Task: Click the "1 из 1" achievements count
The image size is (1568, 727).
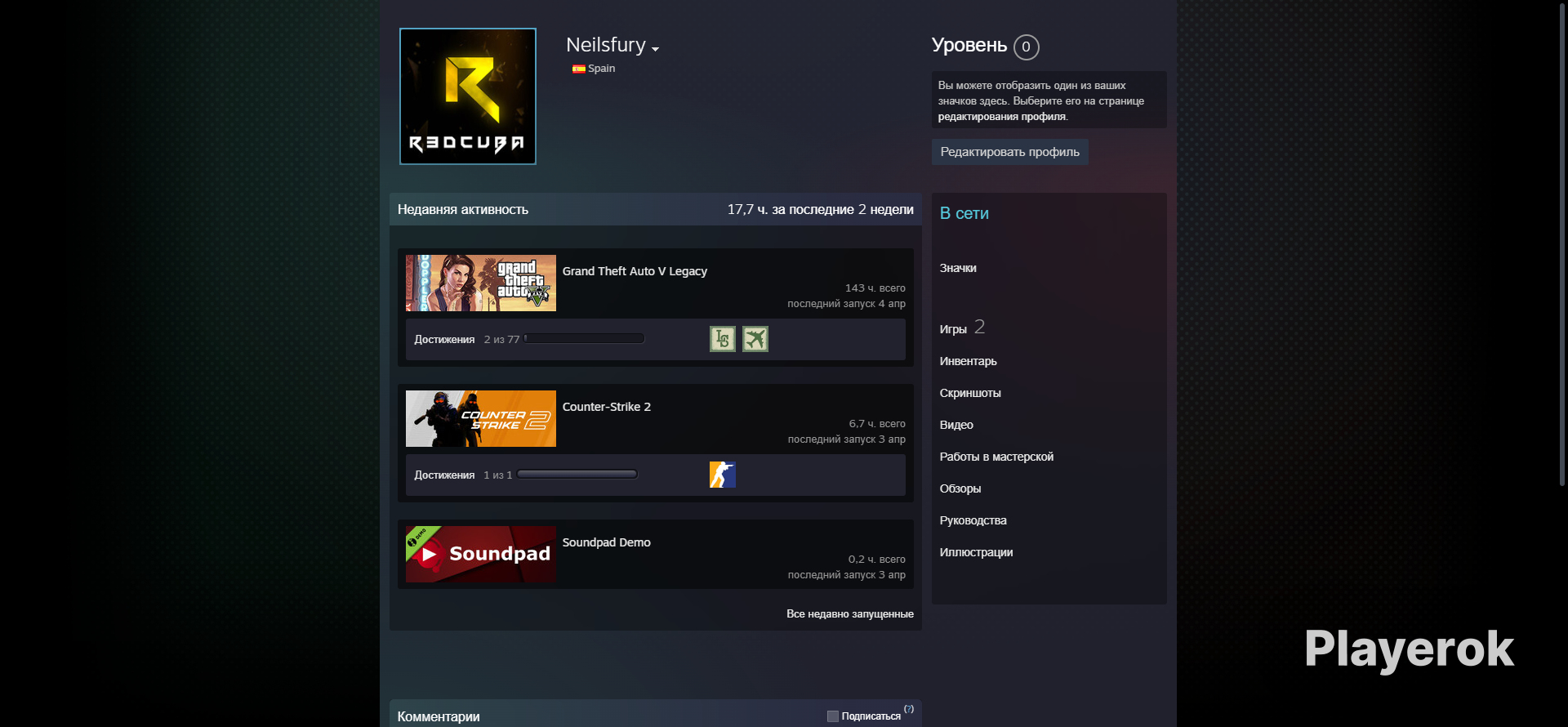Action: coord(498,475)
